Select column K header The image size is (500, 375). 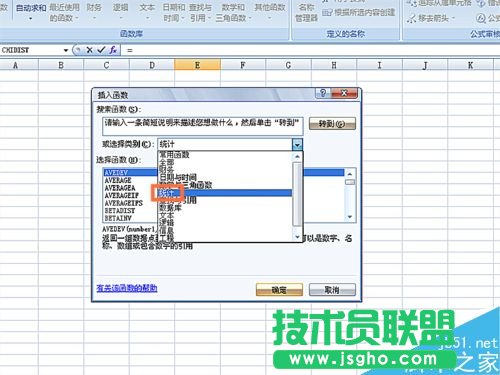tap(470, 65)
